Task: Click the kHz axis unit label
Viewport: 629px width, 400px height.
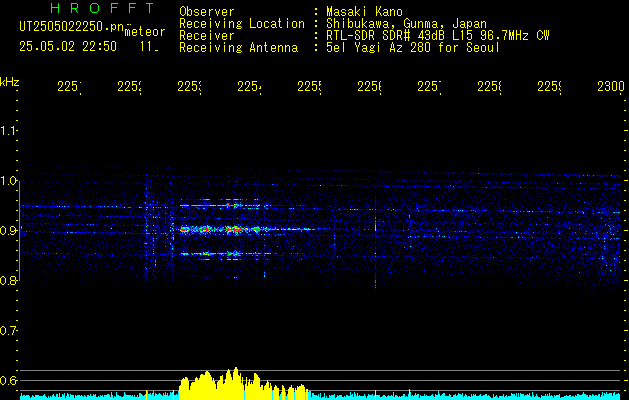Action: pos(9,82)
